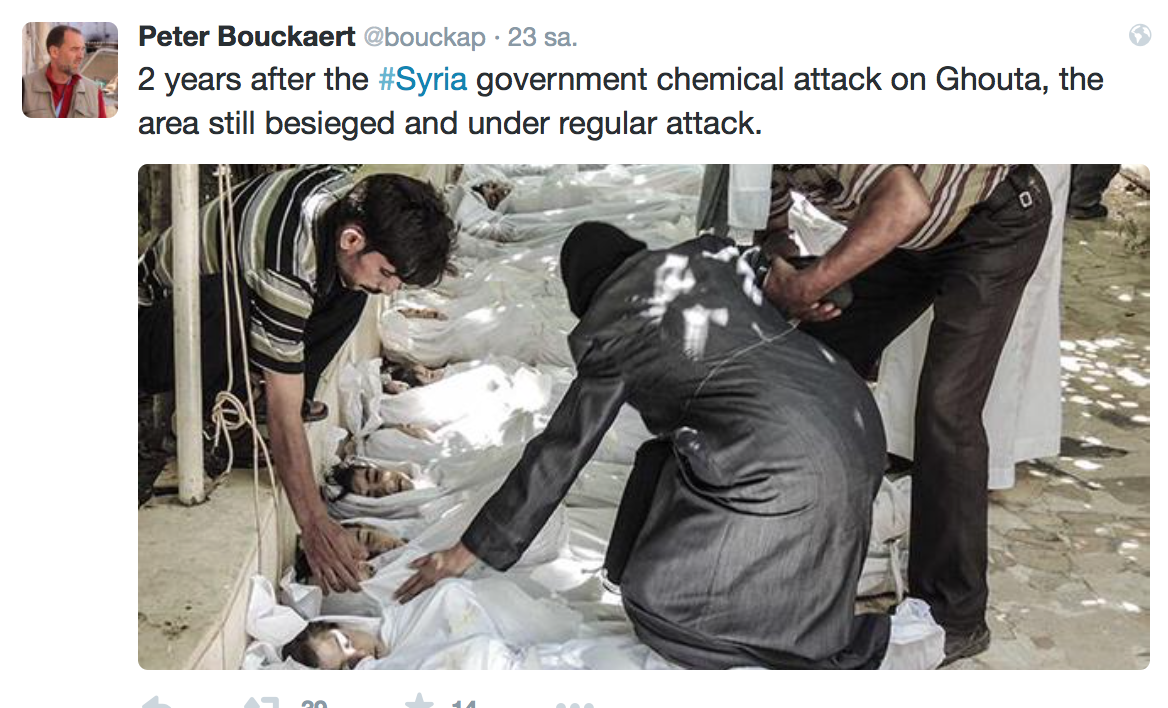Retweet using the retweet arrows icon

click(261, 703)
